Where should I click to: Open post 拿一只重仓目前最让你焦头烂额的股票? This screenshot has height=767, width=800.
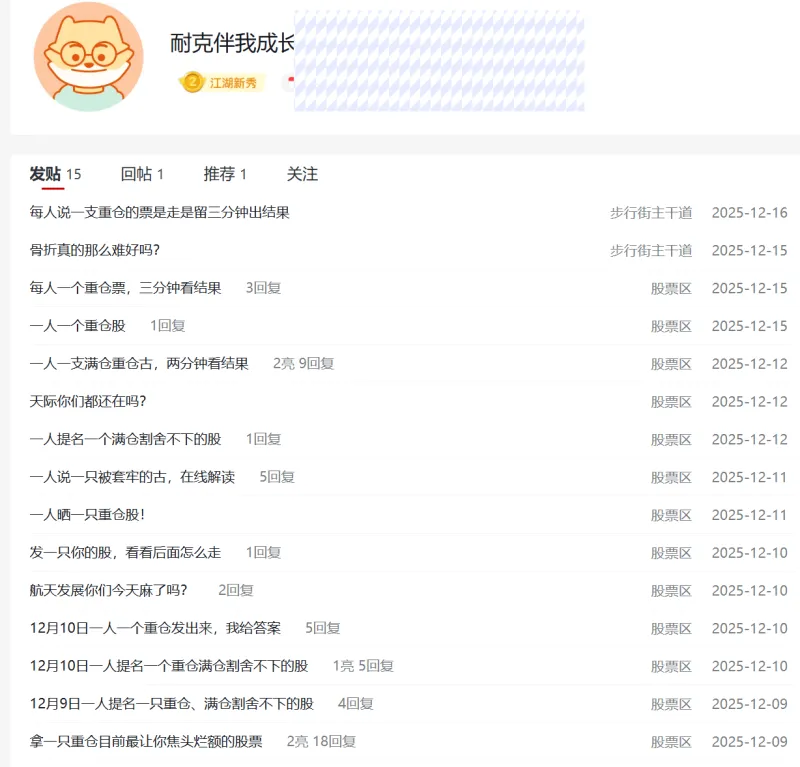146,741
